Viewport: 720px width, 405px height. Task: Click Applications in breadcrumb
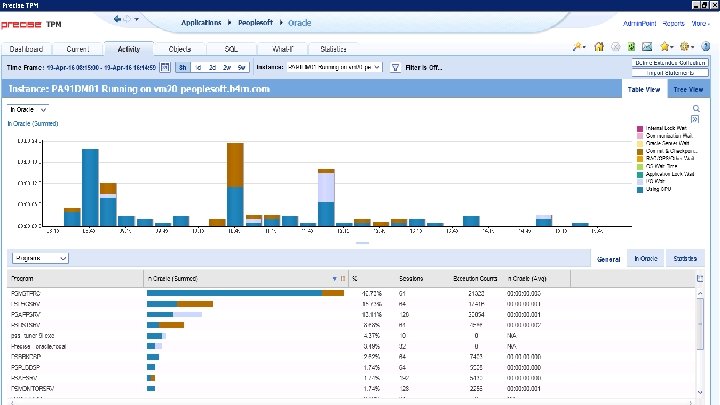pos(201,22)
